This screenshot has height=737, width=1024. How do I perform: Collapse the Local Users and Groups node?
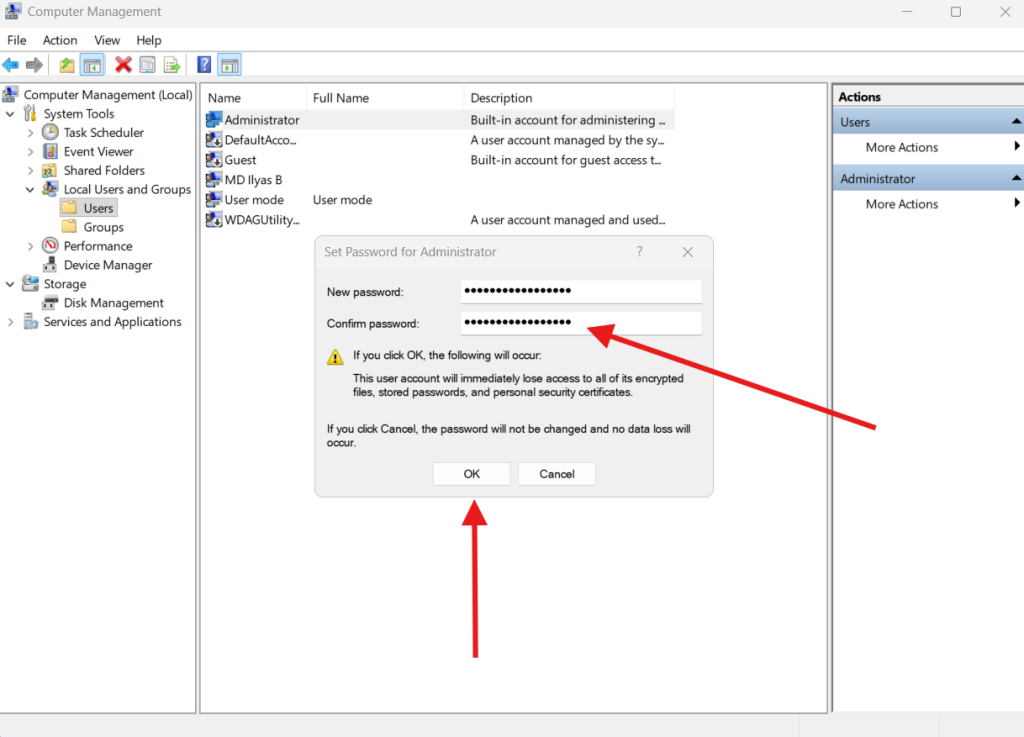coord(30,189)
